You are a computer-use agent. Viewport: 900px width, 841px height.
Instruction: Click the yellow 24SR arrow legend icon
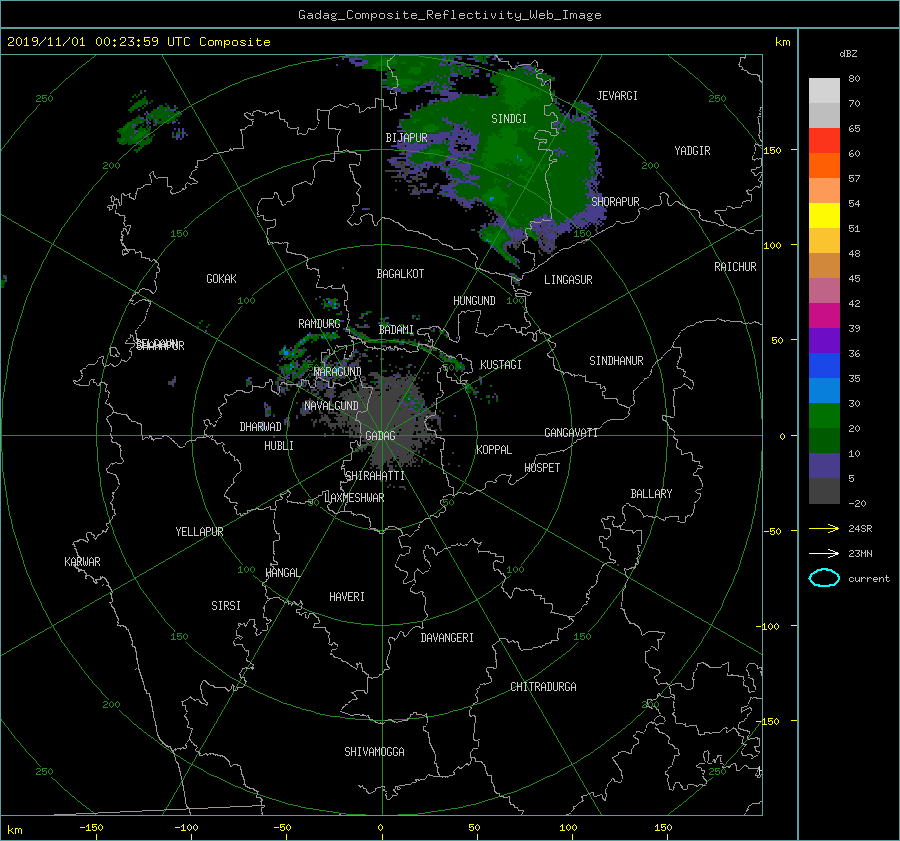click(824, 528)
